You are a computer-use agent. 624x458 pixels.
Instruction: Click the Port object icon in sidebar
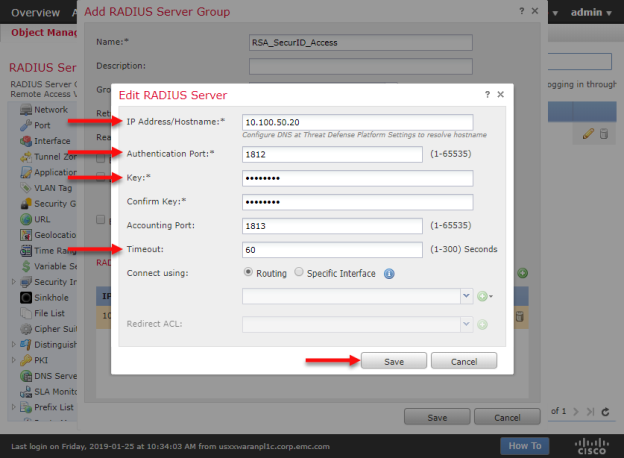[26, 125]
